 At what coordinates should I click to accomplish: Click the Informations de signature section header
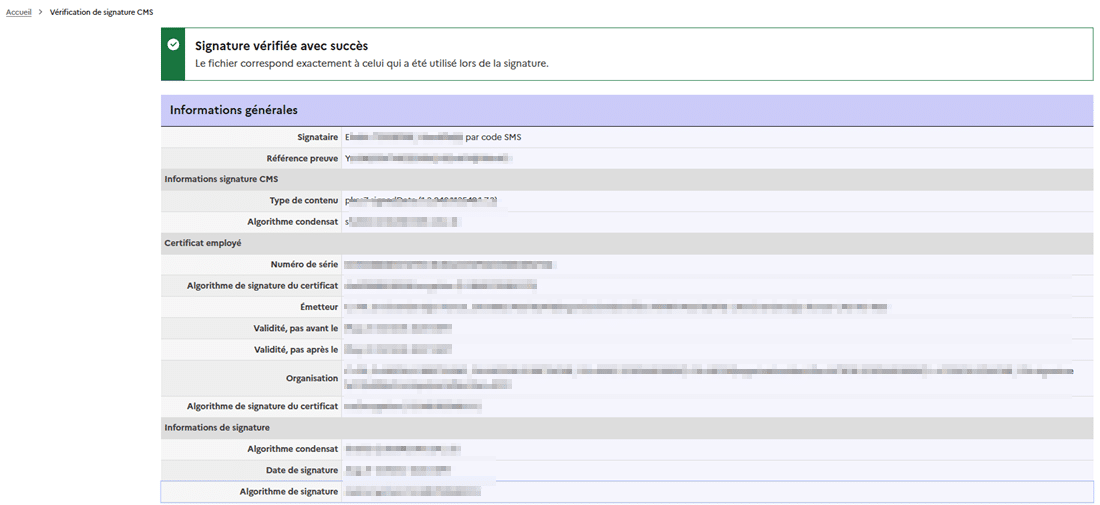(217, 428)
